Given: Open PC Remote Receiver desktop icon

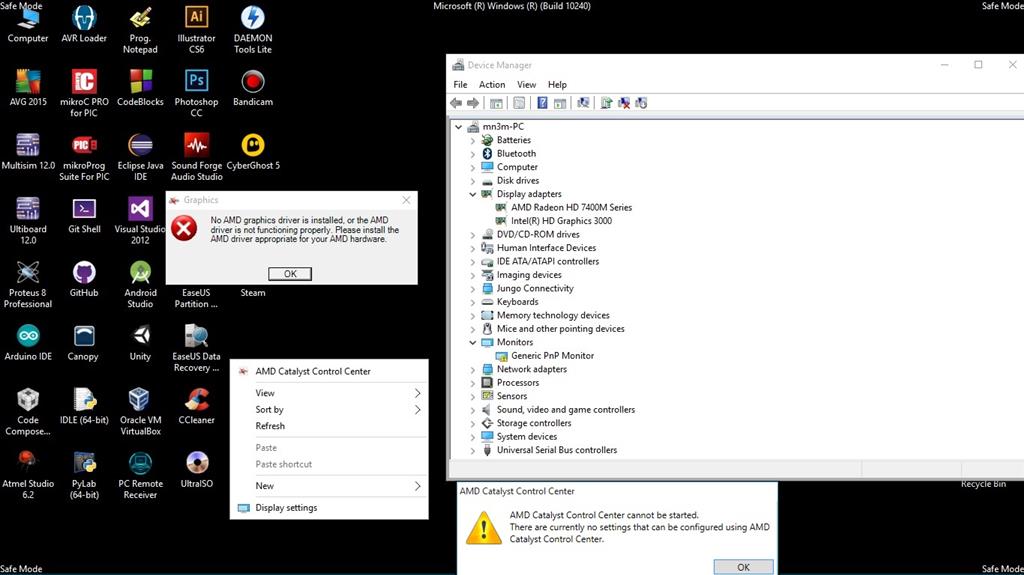Looking at the screenshot, I should pyautogui.click(x=140, y=475).
